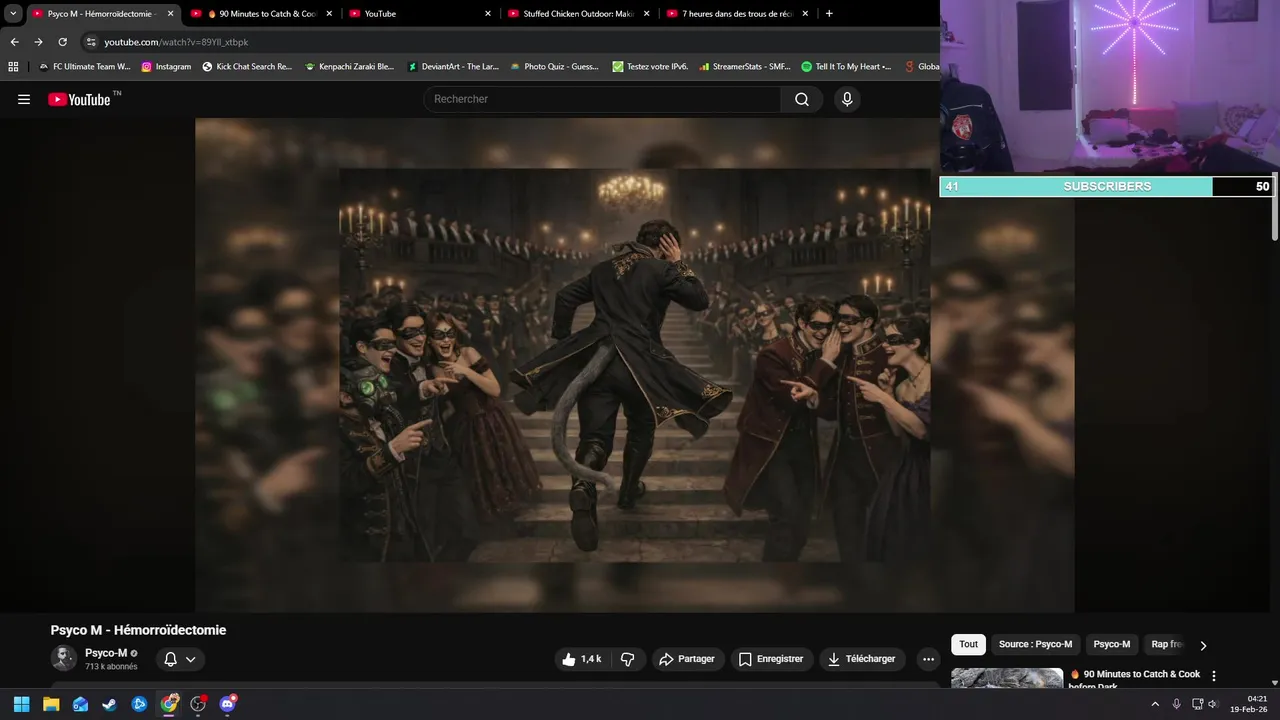Open Kenpachi Zaraki bookmark
Image resolution: width=1280 pixels, height=720 pixels.
pyautogui.click(x=350, y=66)
